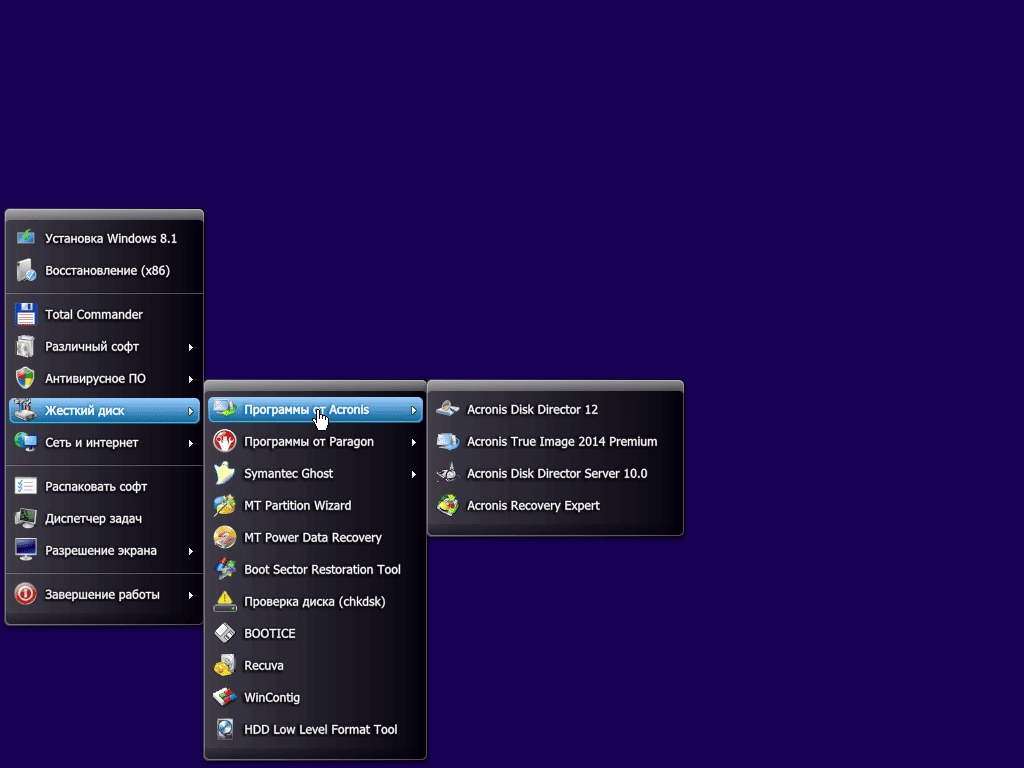1024x768 pixels.
Task: Click the Symantec Ghost icon
Action: 225,473
